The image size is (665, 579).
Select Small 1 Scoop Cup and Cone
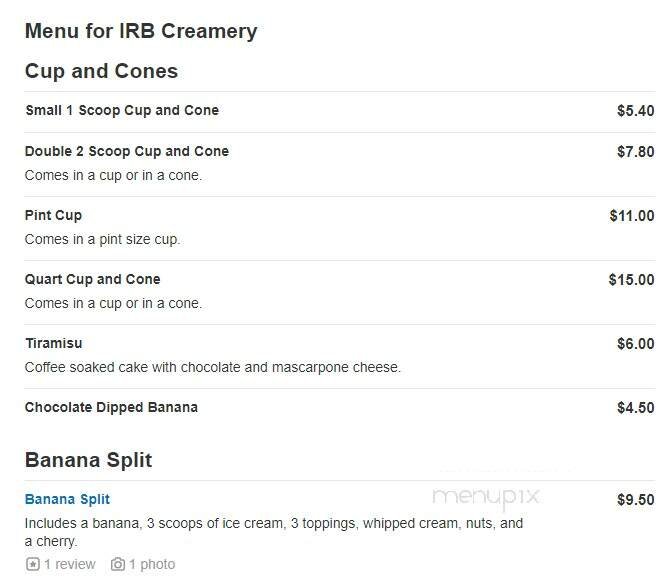pyautogui.click(x=122, y=110)
